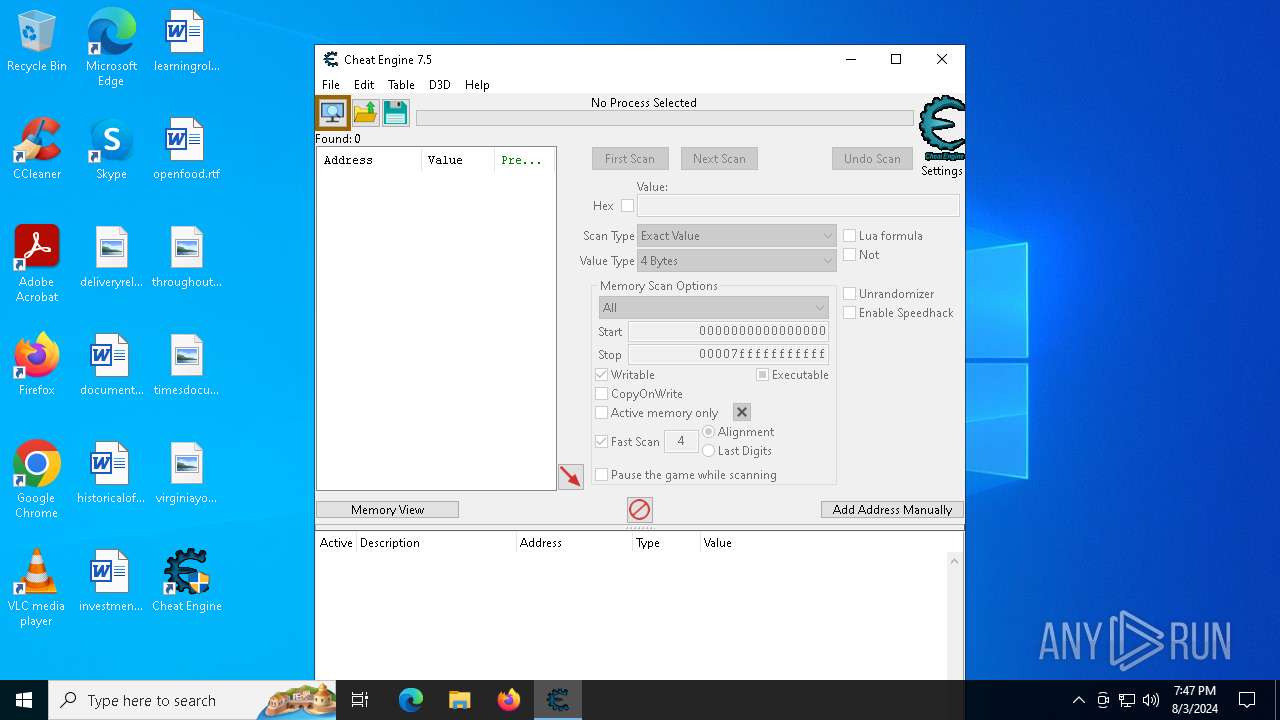Enable Active memory only checkbox
The height and width of the screenshot is (720, 1280).
(601, 413)
